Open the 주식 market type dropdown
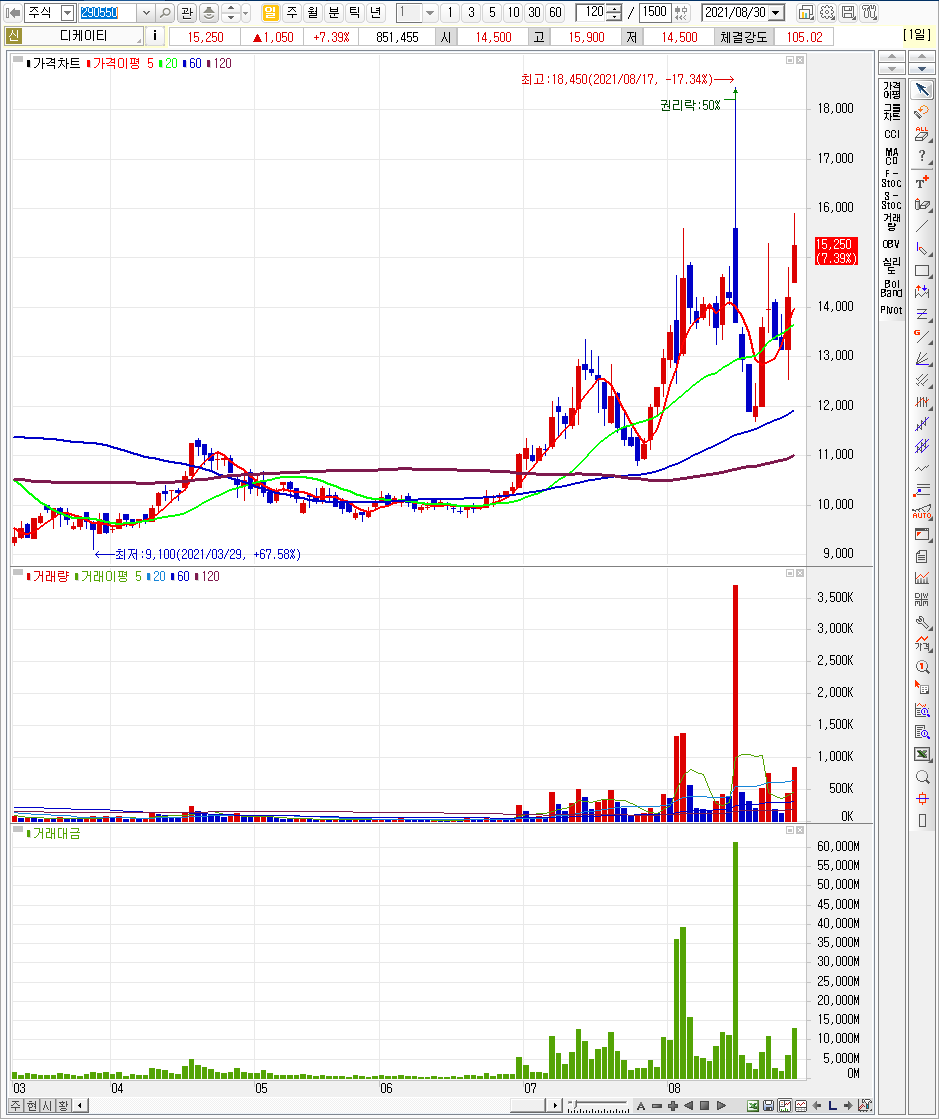The height and width of the screenshot is (1119, 939). (x=67, y=13)
